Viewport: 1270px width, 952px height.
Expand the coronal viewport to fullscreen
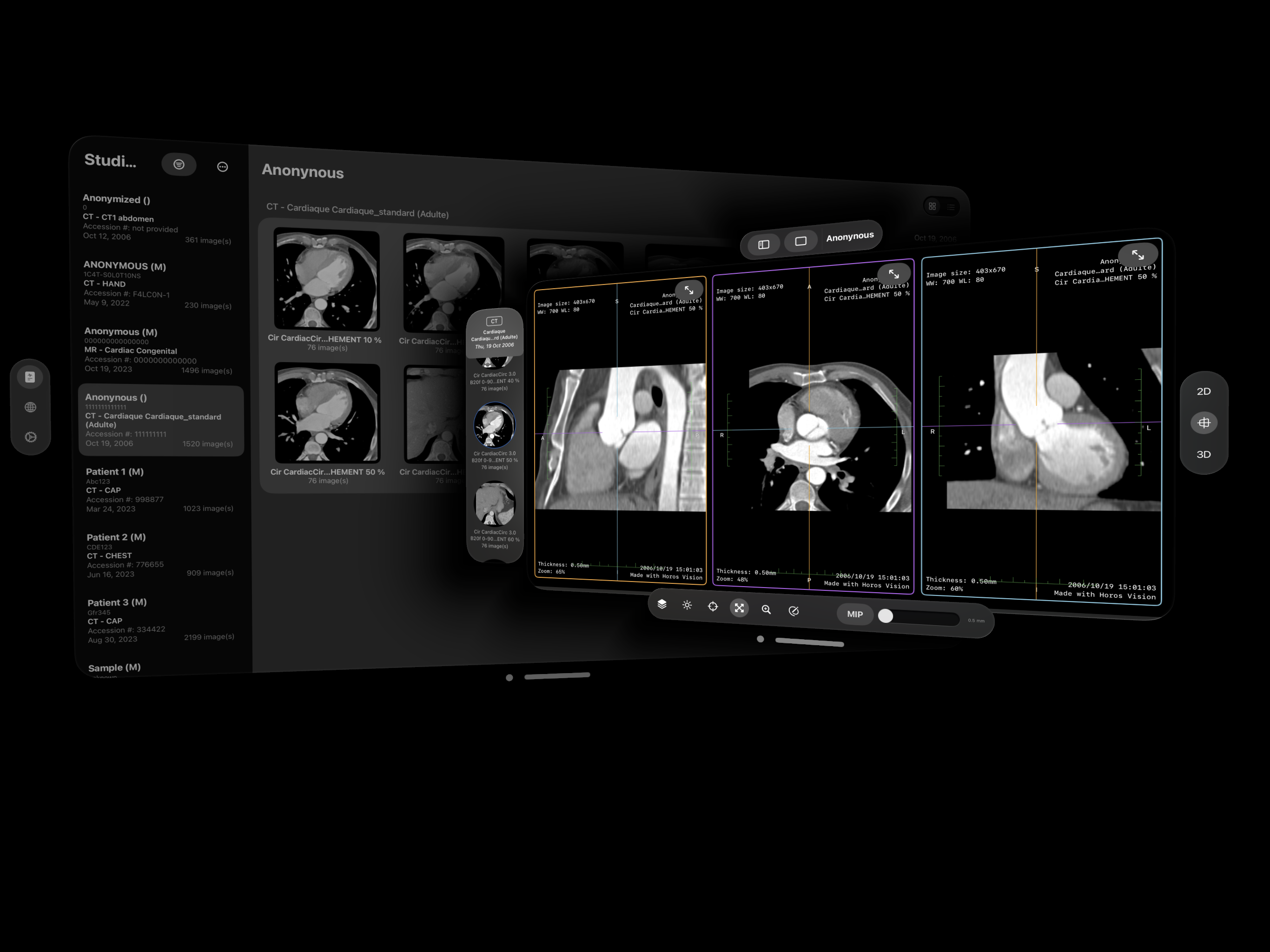(x=1138, y=254)
